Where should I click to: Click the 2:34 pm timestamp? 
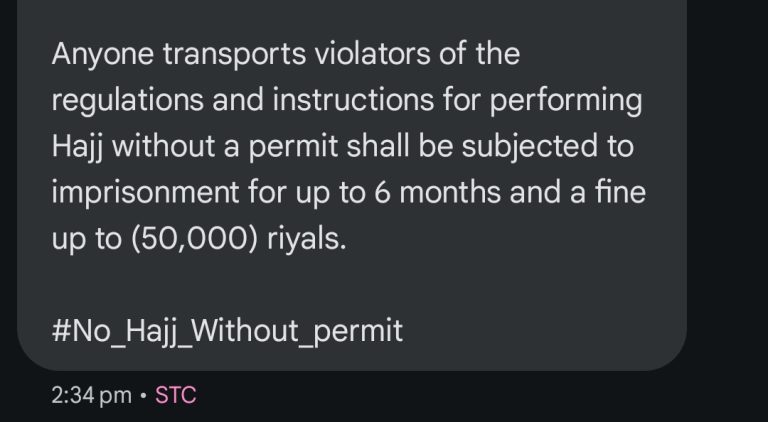(91, 396)
